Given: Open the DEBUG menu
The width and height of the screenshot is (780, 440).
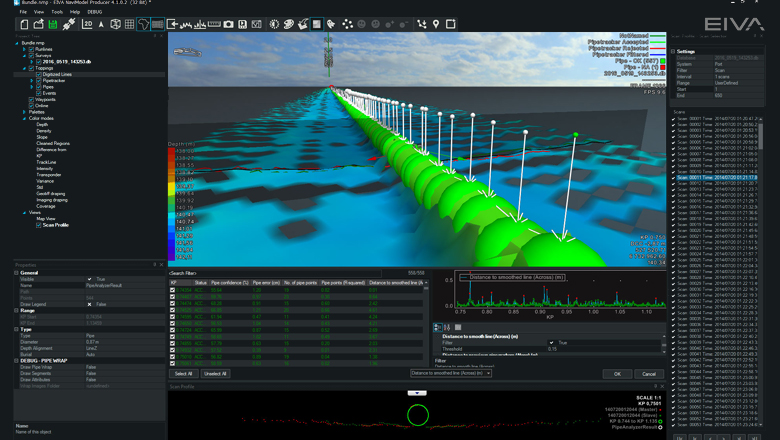Looking at the screenshot, I should 95,11.
